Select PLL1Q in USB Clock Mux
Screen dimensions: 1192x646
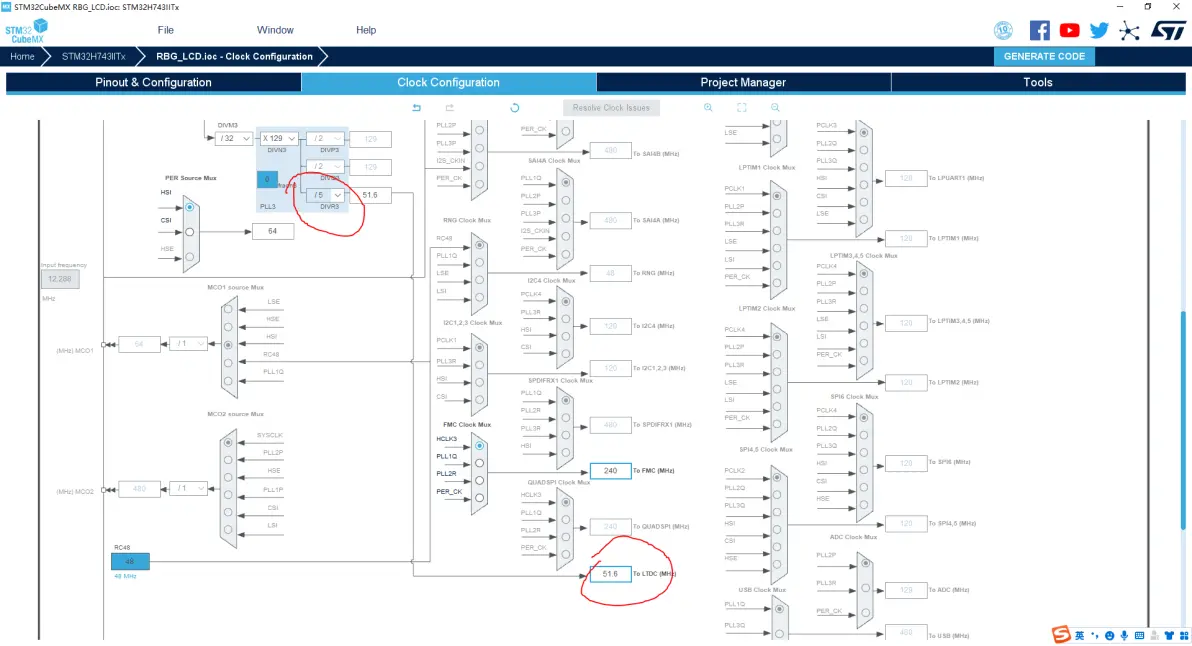779,609
